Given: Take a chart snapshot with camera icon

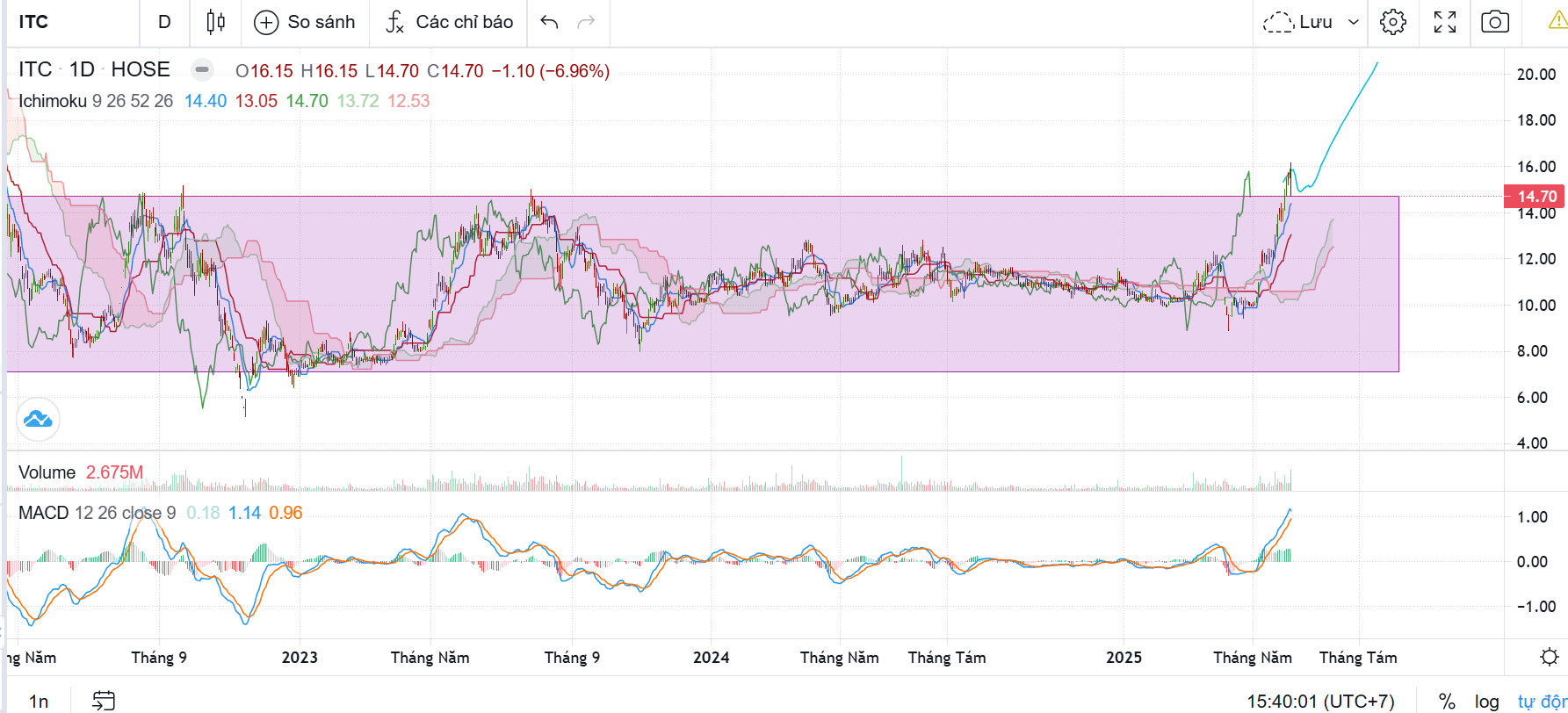Looking at the screenshot, I should [x=1495, y=22].
